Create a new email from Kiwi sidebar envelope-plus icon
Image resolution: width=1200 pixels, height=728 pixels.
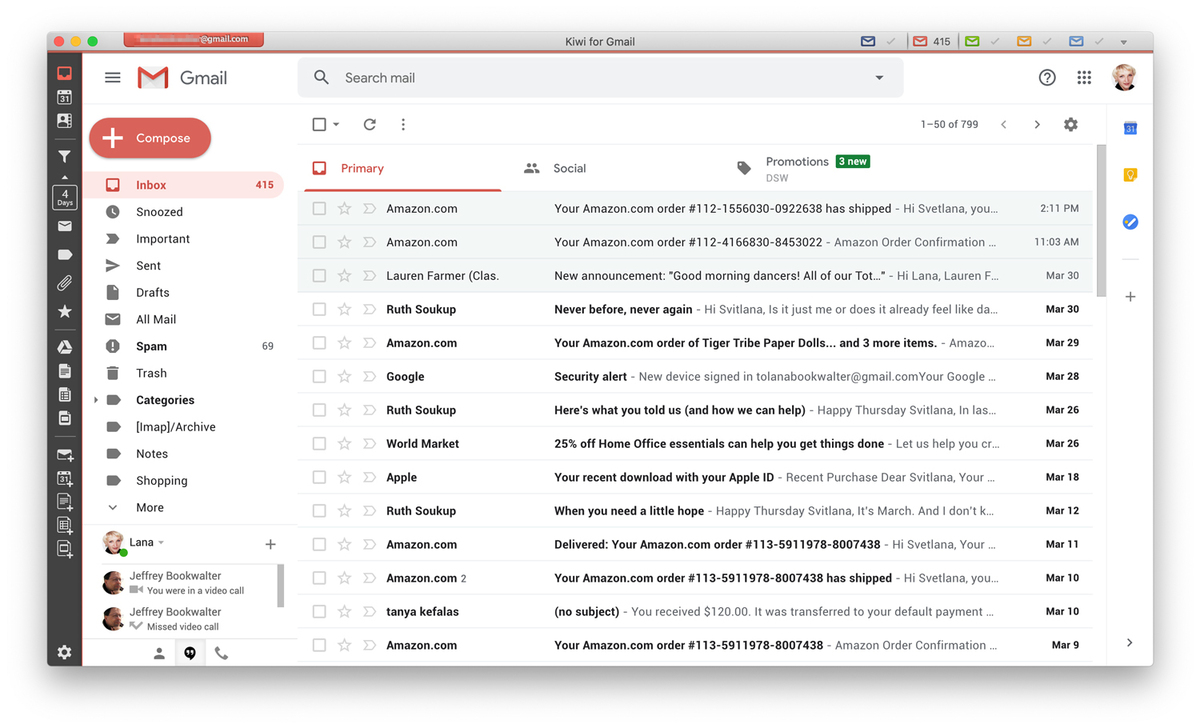tap(64, 455)
